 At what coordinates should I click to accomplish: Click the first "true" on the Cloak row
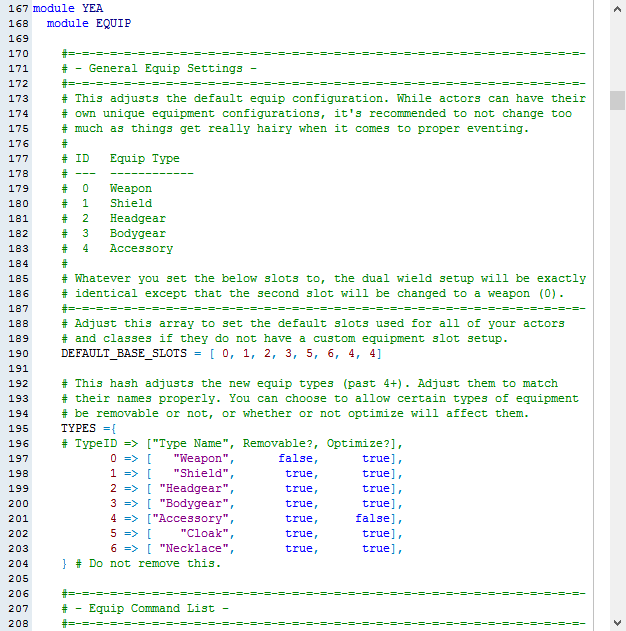pos(299,533)
